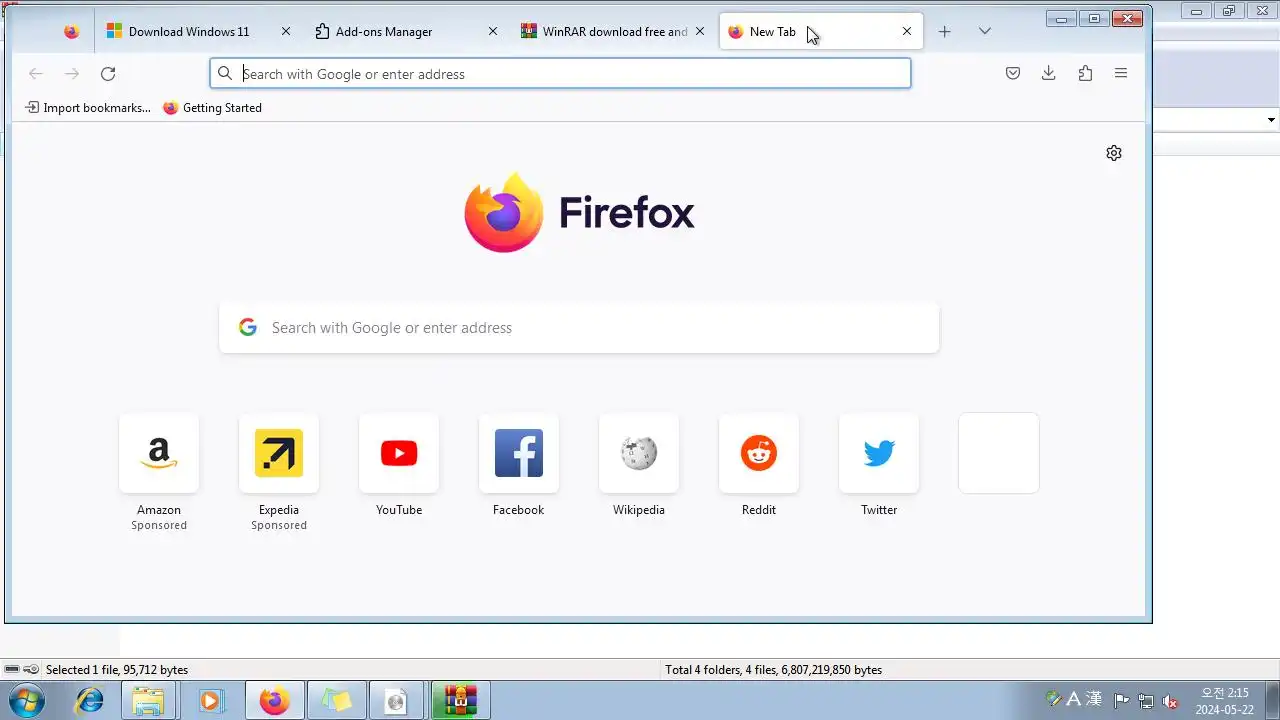Image resolution: width=1280 pixels, height=720 pixels.
Task: Open Windows Explorer taskbar icon
Action: coord(149,701)
